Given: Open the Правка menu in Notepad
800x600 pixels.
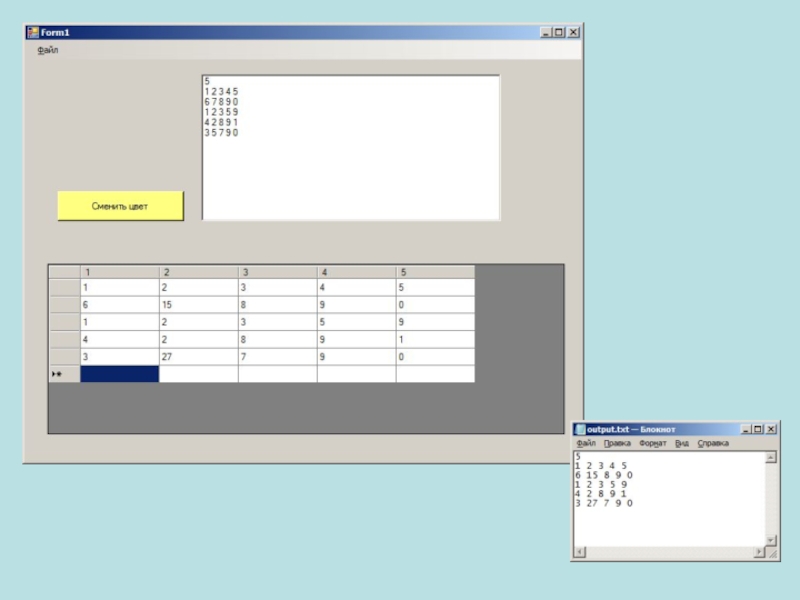Looking at the screenshot, I should pos(617,443).
